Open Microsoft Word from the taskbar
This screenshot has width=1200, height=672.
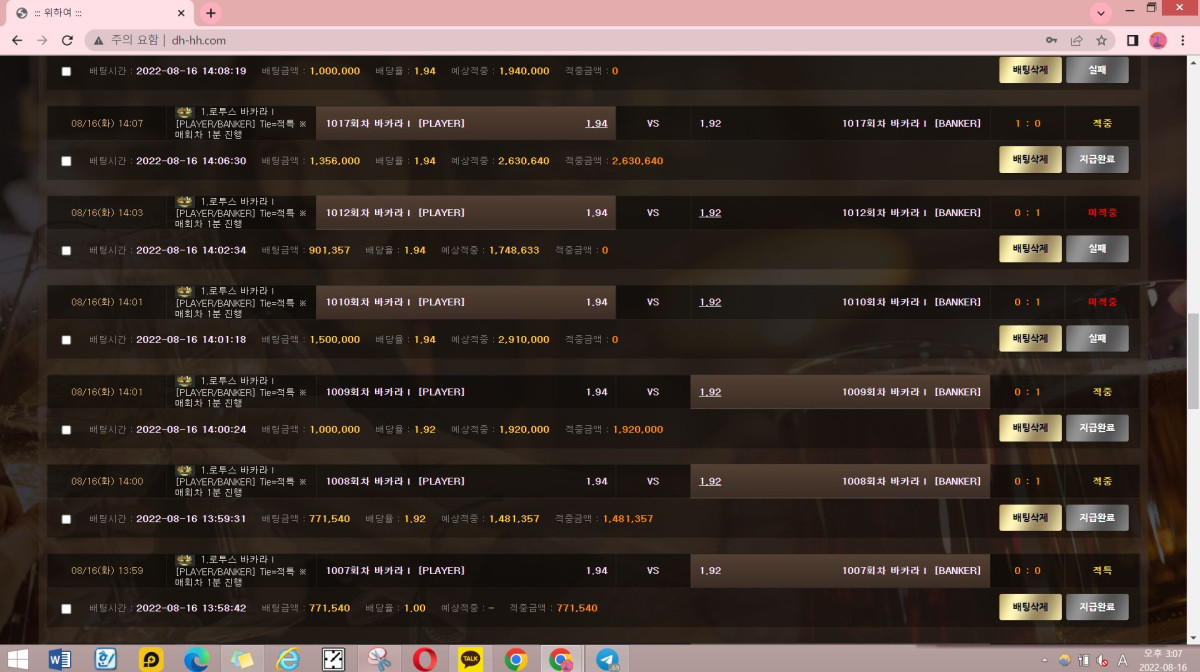coord(60,659)
